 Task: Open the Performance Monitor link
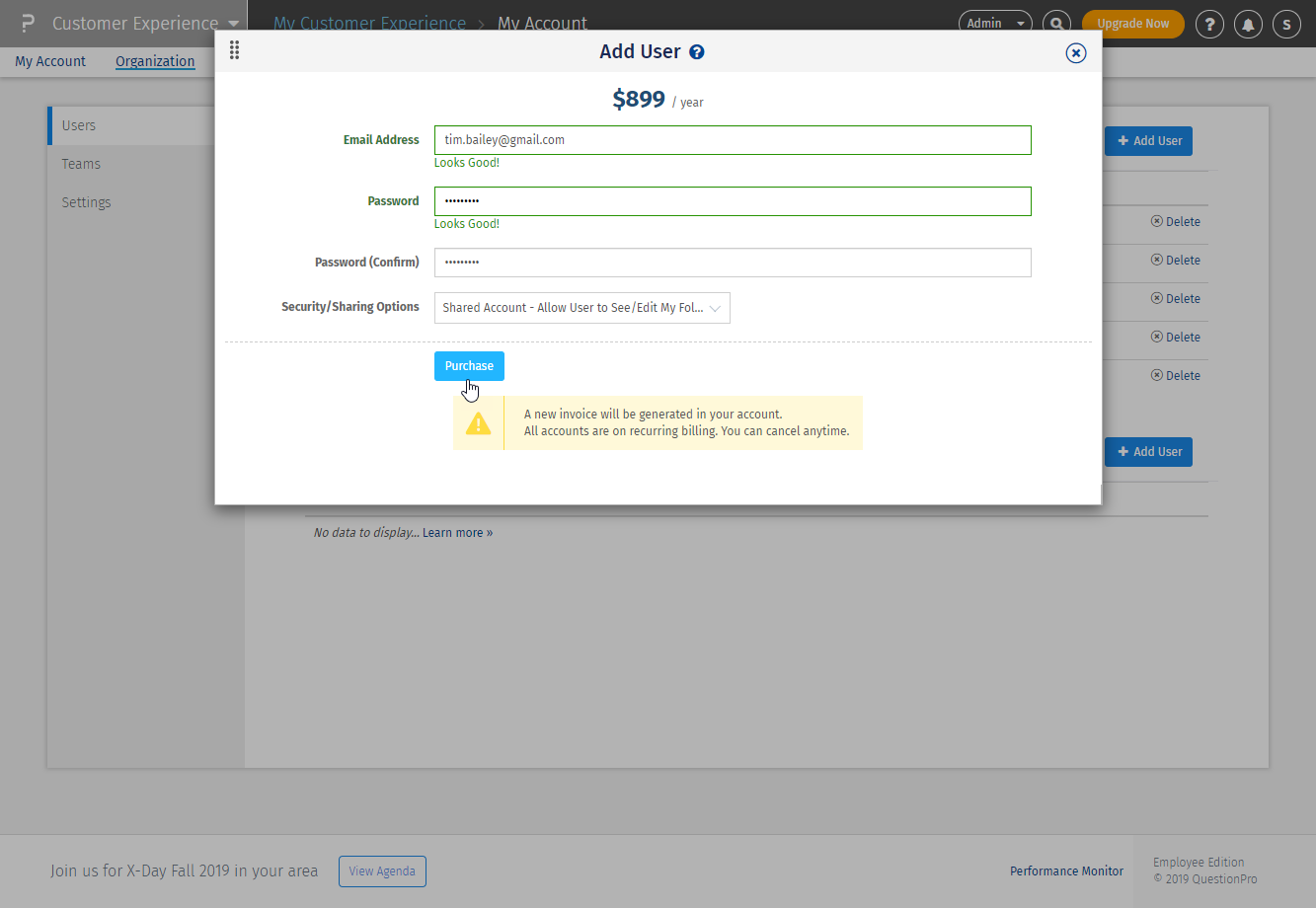tap(1066, 871)
